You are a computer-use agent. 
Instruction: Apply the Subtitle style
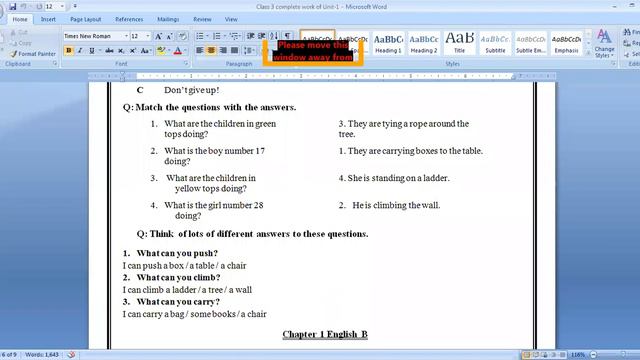[x=495, y=43]
